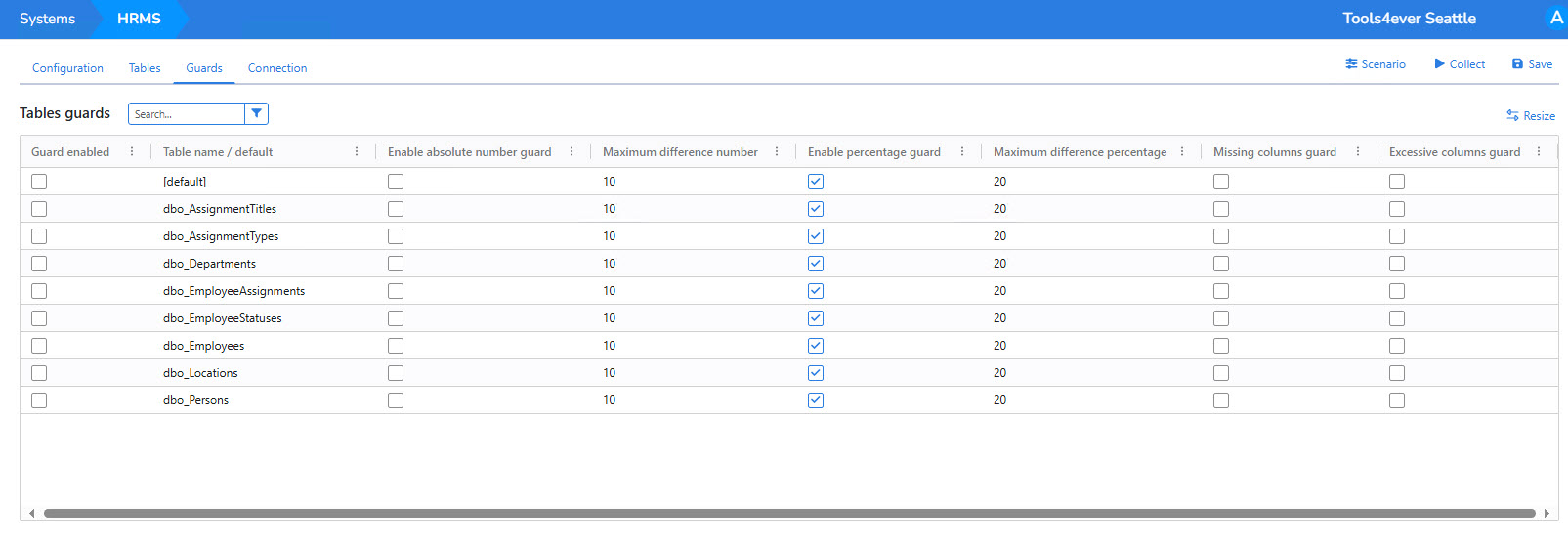Screen dimensions: 1568x541
Task: Open Guard enabled column options menu
Action: (x=132, y=152)
